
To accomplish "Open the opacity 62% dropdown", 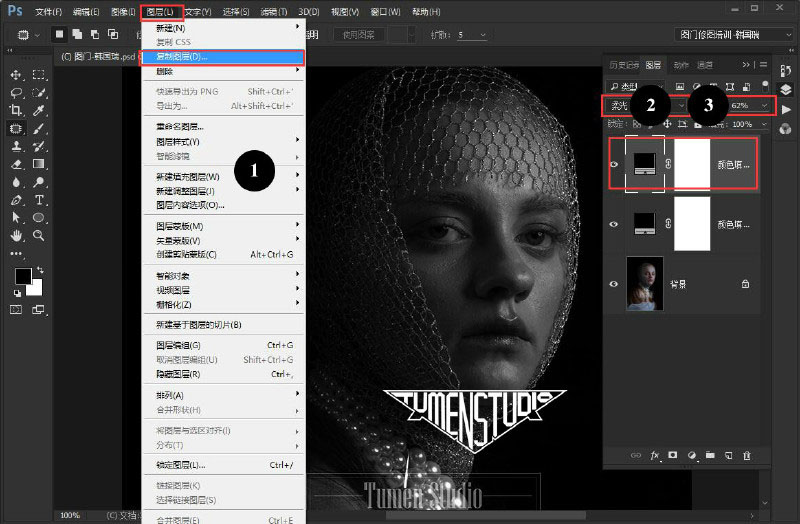I will (x=749, y=106).
